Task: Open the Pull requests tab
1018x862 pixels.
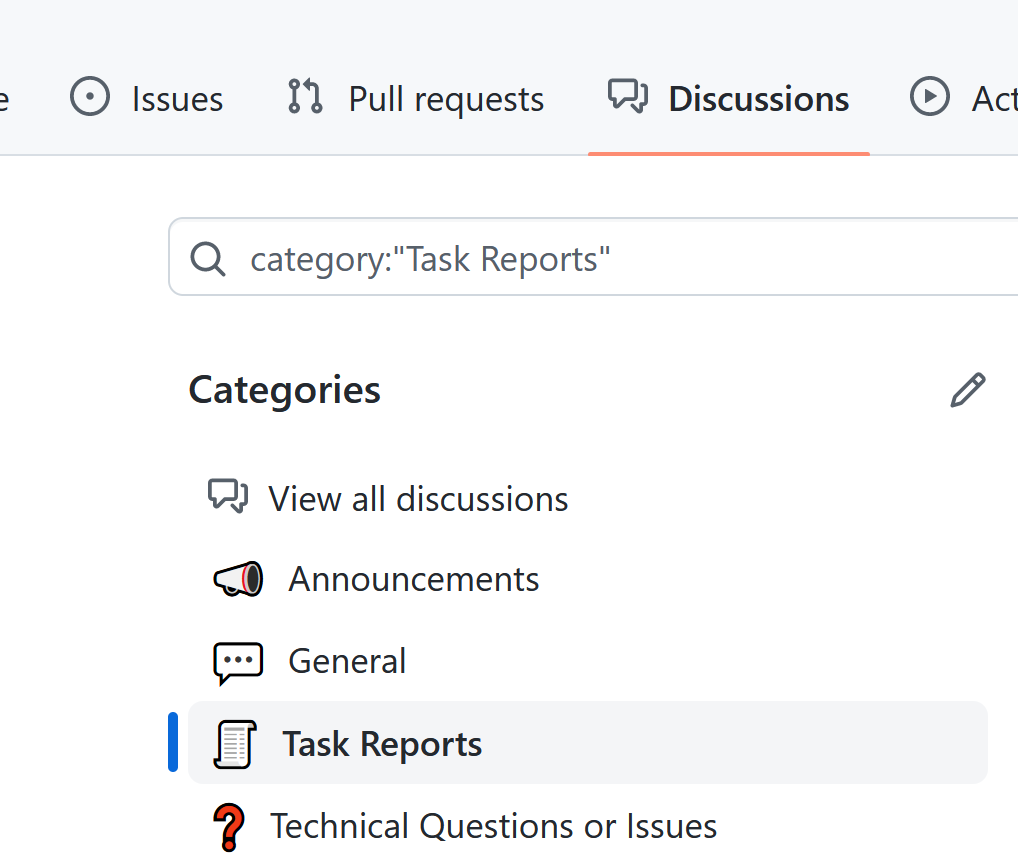Action: tap(416, 99)
